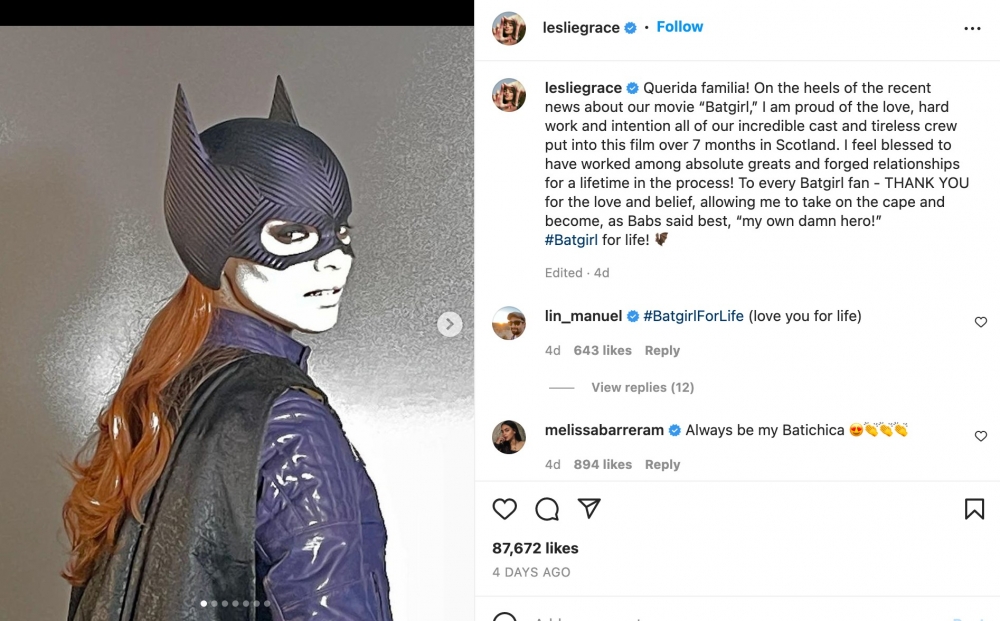Share post via paper plane icon
This screenshot has height=621, width=1000.
pyautogui.click(x=590, y=509)
